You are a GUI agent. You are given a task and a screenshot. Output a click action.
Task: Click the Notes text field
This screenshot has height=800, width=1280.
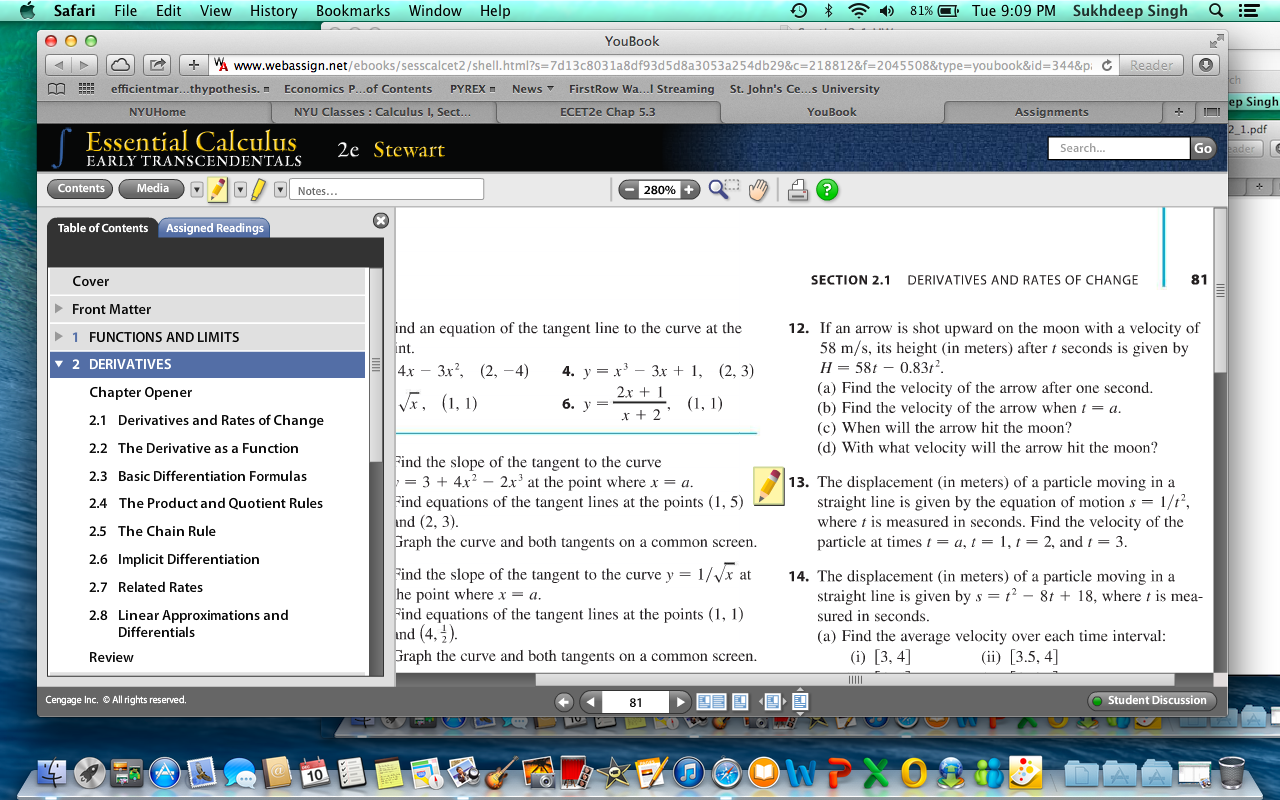[x=387, y=189]
